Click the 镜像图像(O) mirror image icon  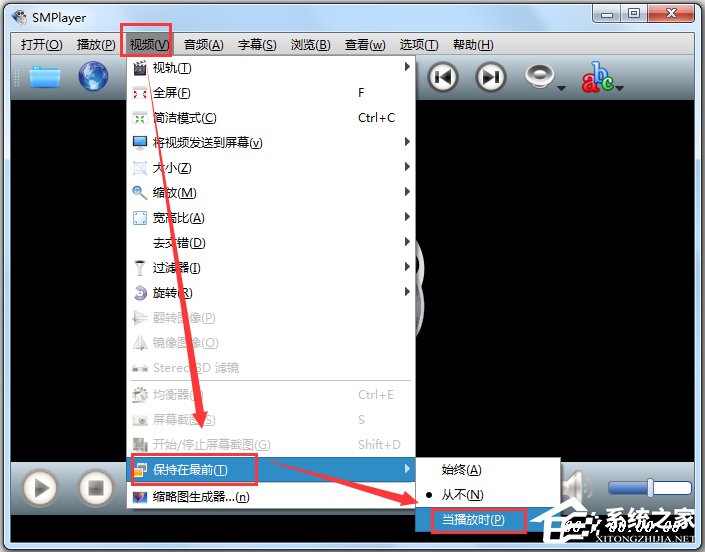point(140,343)
